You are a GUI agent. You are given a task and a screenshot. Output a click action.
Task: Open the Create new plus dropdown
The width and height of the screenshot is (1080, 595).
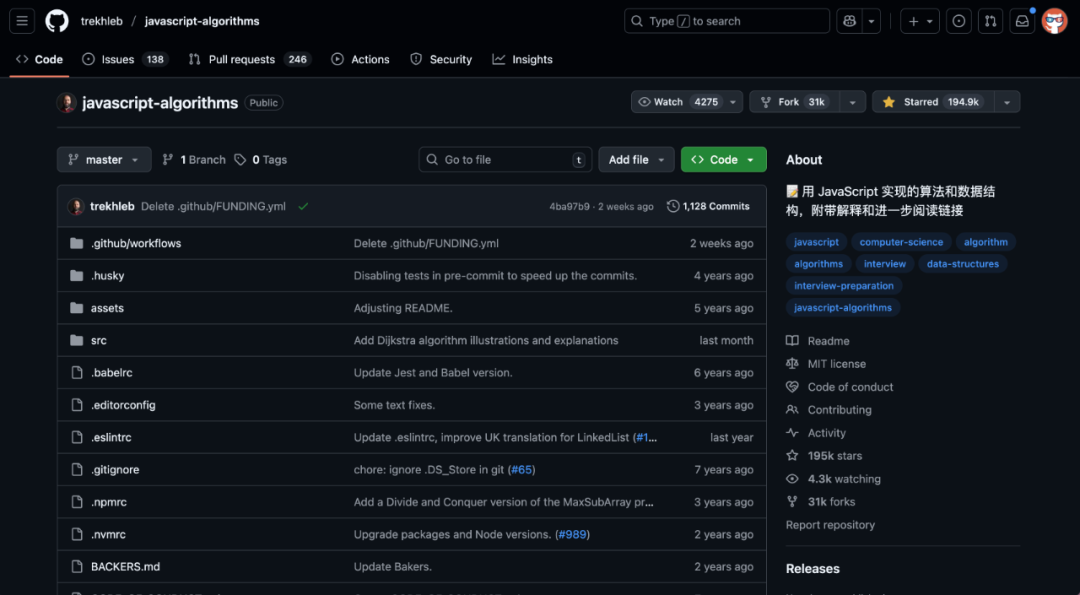920,21
